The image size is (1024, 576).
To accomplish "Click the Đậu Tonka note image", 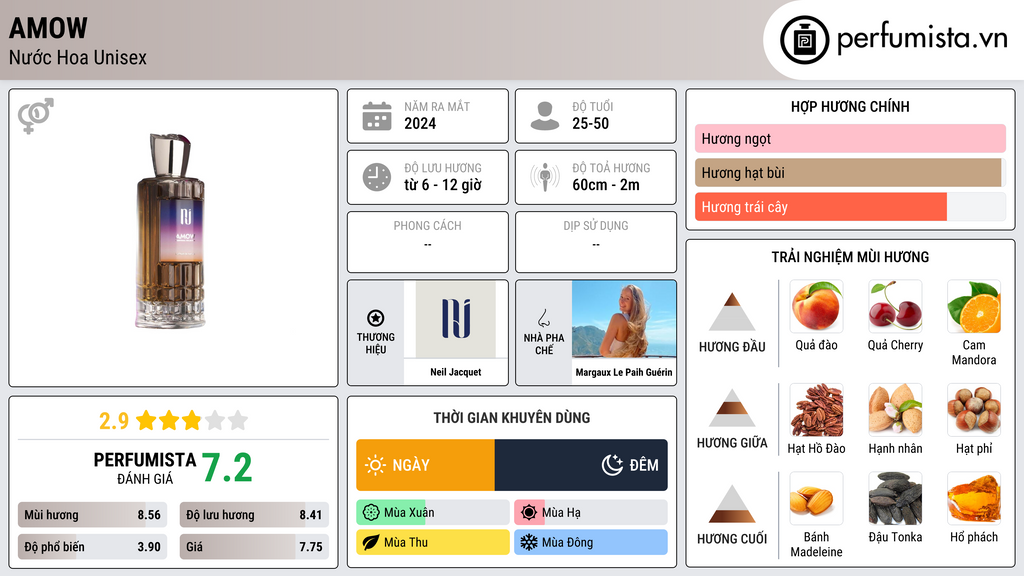I will [895, 498].
